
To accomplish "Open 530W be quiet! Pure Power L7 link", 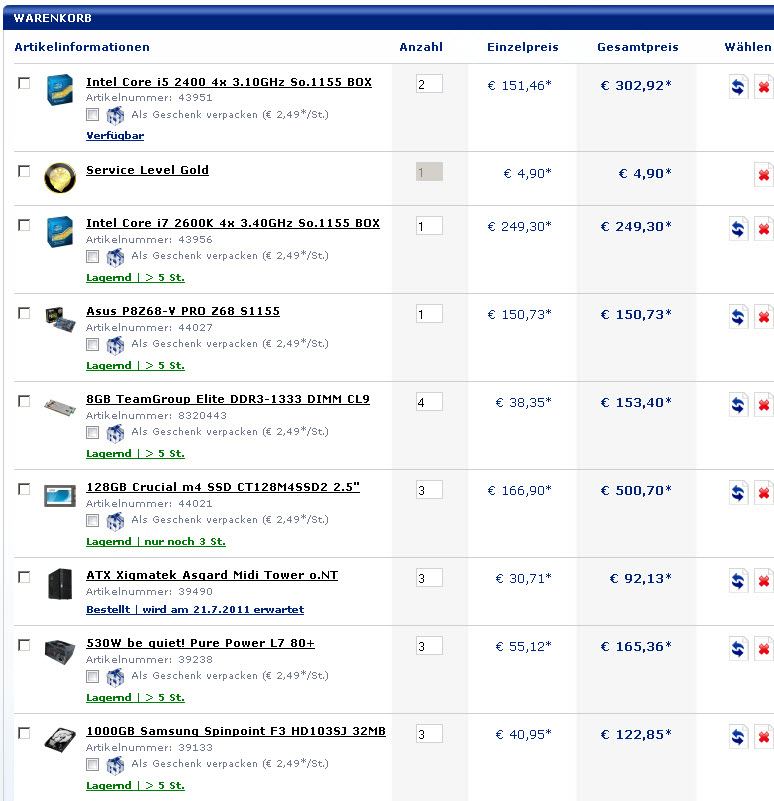I will tap(200, 643).
